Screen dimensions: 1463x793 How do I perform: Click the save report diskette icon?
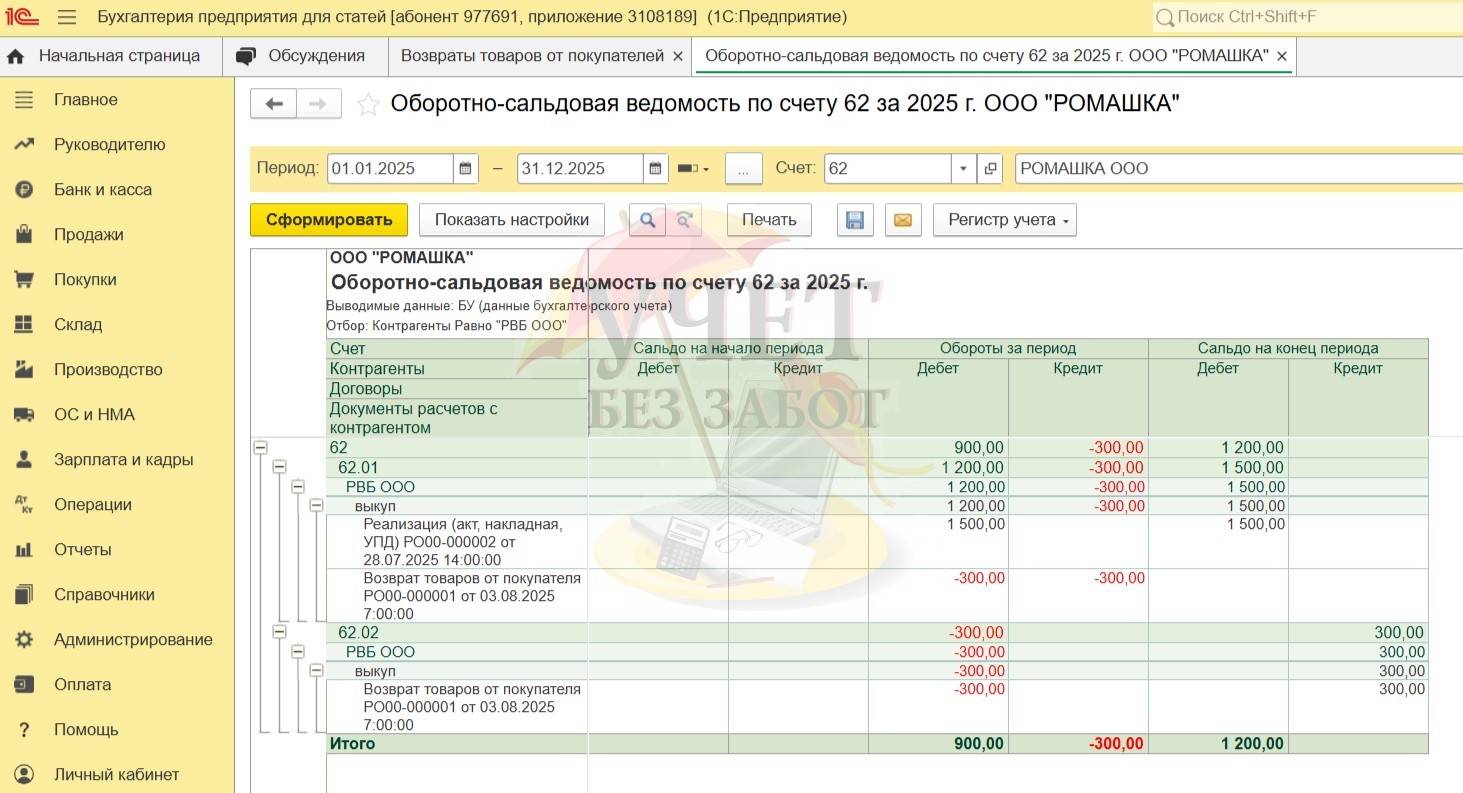(854, 220)
